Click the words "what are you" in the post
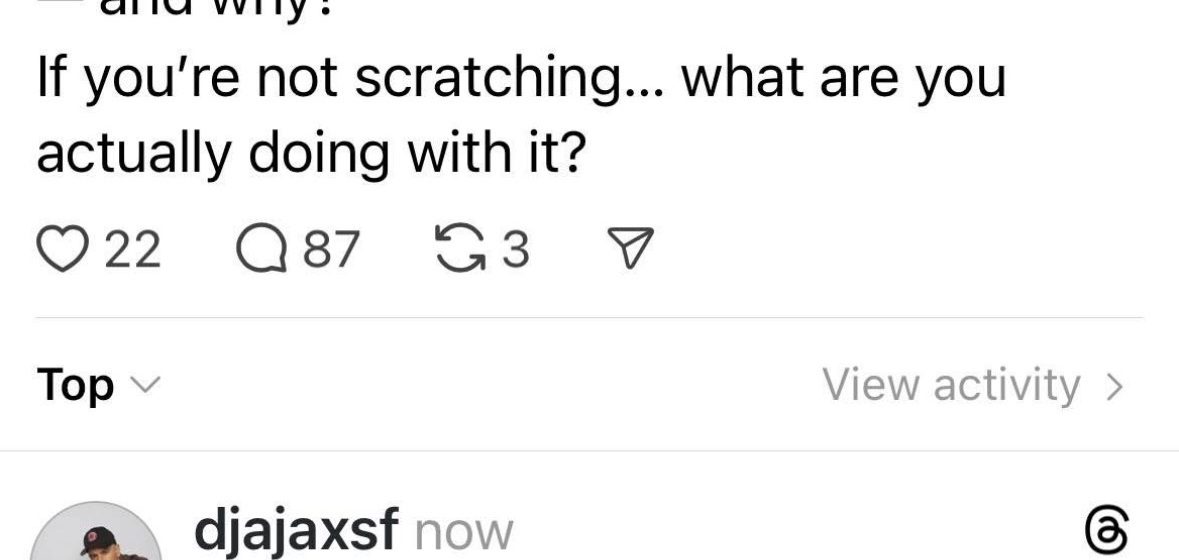The height and width of the screenshot is (560, 1179). [x=845, y=78]
